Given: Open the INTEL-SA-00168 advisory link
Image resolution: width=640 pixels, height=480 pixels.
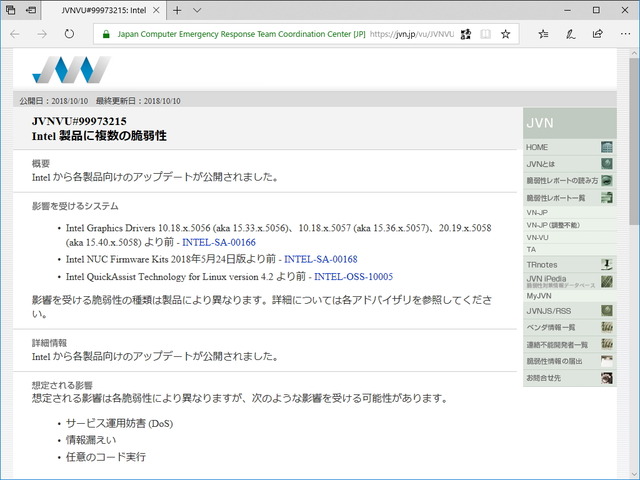Looking at the screenshot, I should (x=321, y=259).
